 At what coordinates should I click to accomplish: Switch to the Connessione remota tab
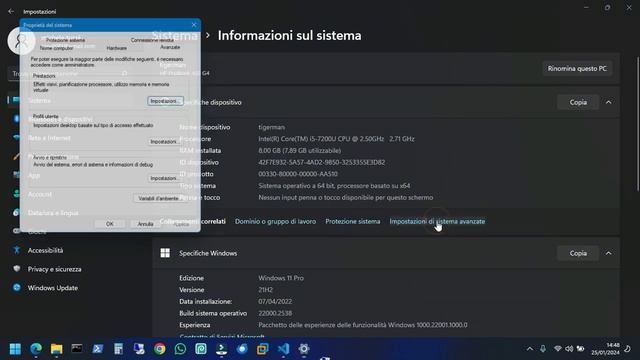[152, 40]
